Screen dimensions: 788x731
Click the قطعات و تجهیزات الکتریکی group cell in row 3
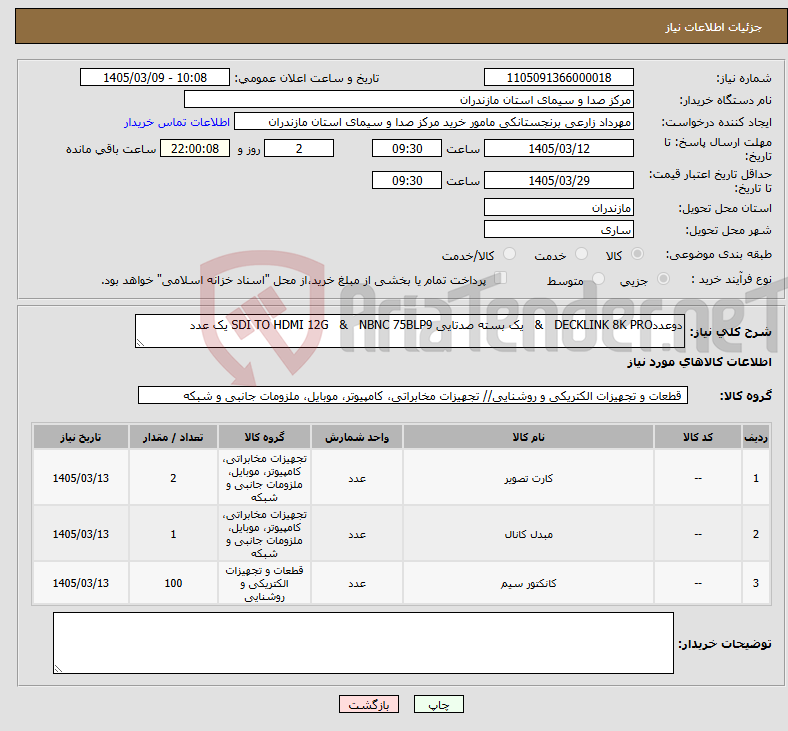point(264,583)
